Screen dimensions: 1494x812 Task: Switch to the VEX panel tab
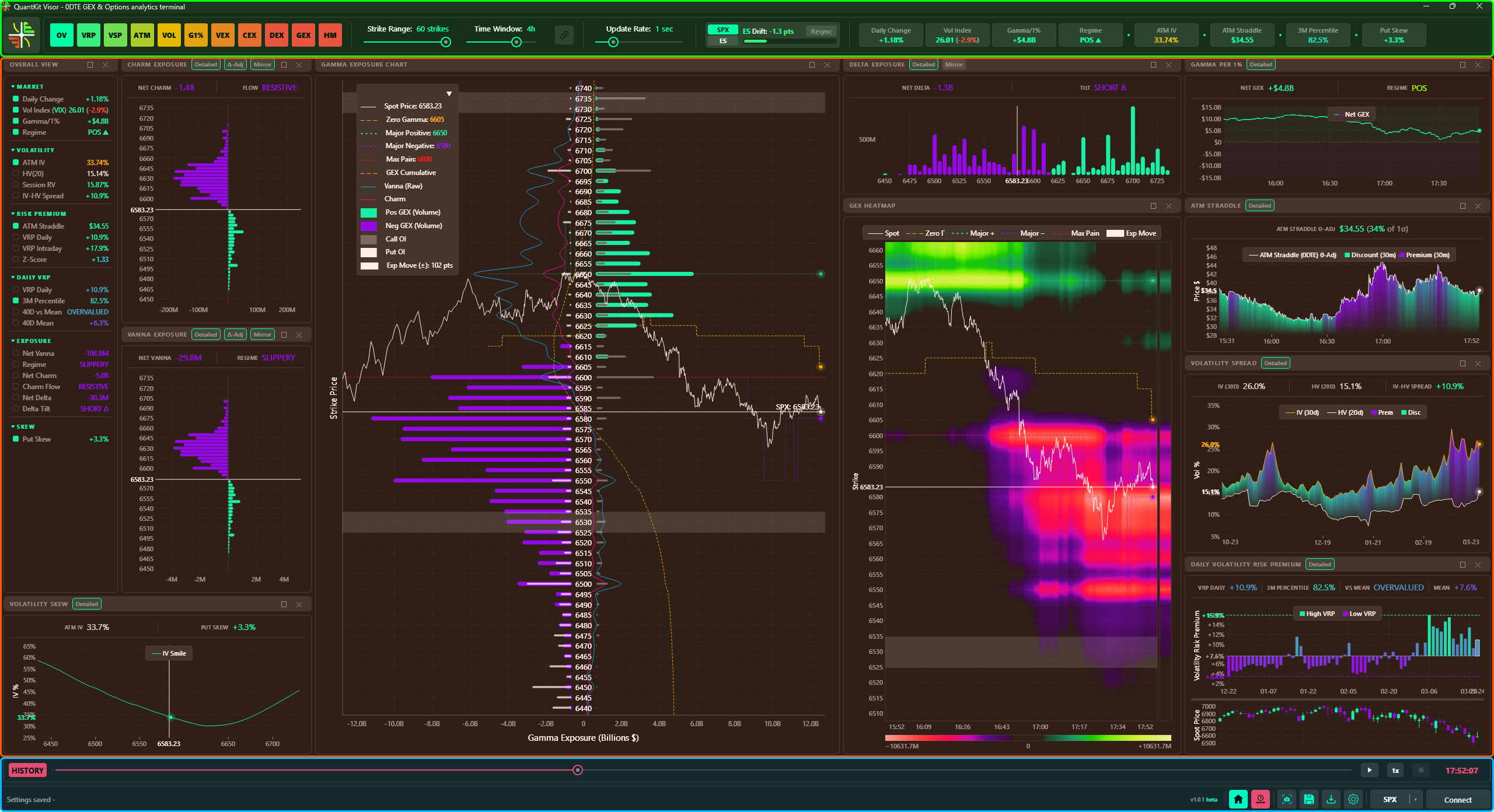click(223, 35)
